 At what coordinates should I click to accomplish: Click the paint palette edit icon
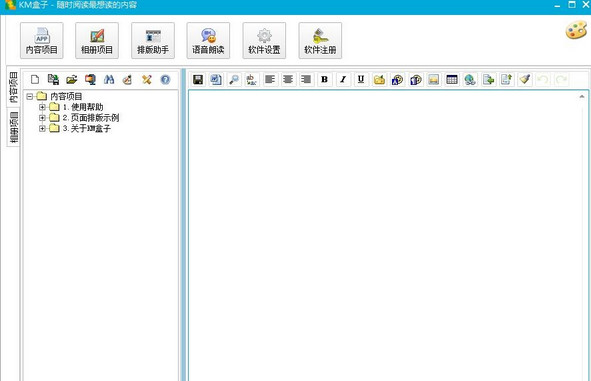click(x=127, y=80)
